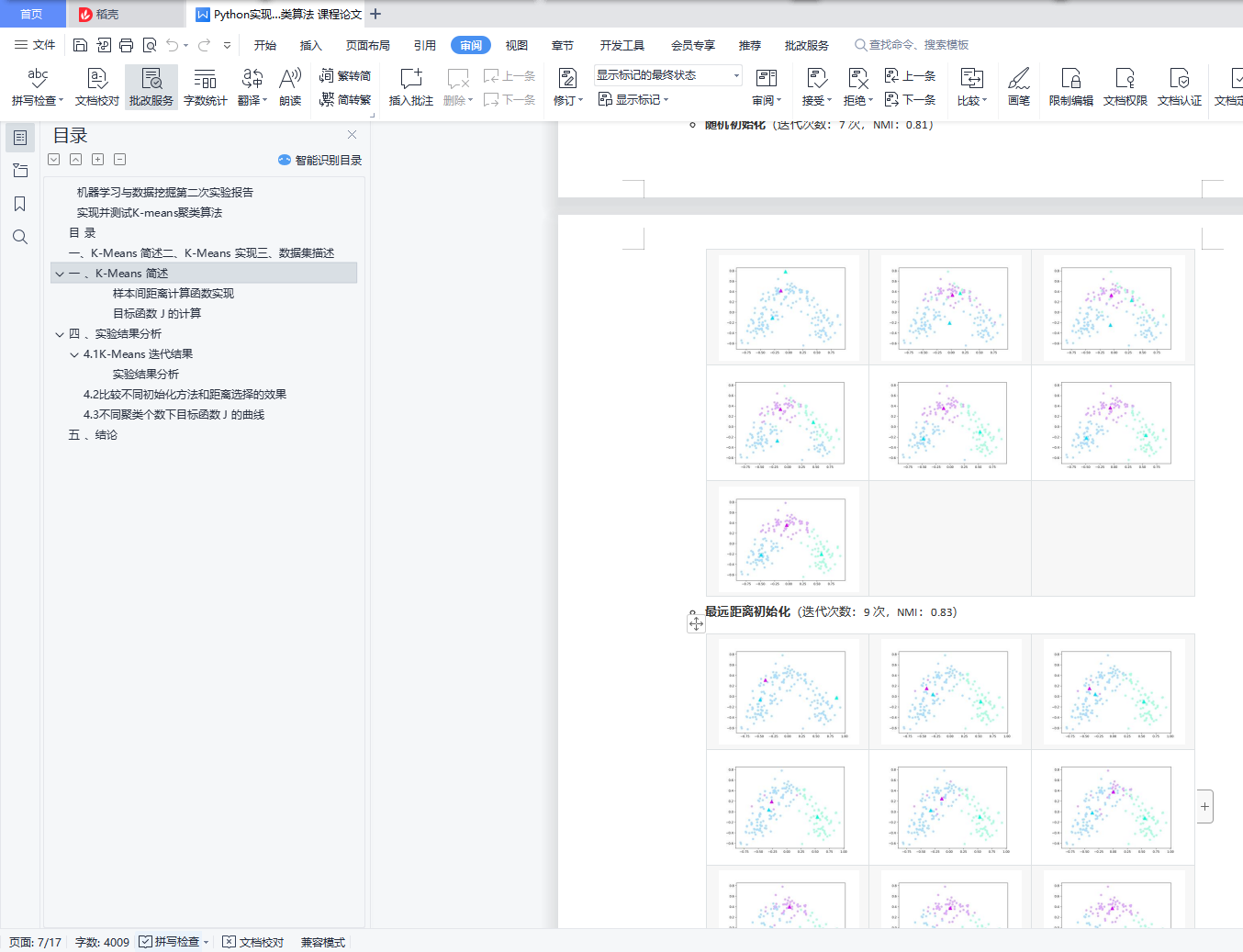Jump to 目标函数 J 的计算 heading
Image resolution: width=1243 pixels, height=952 pixels.
tap(157, 314)
